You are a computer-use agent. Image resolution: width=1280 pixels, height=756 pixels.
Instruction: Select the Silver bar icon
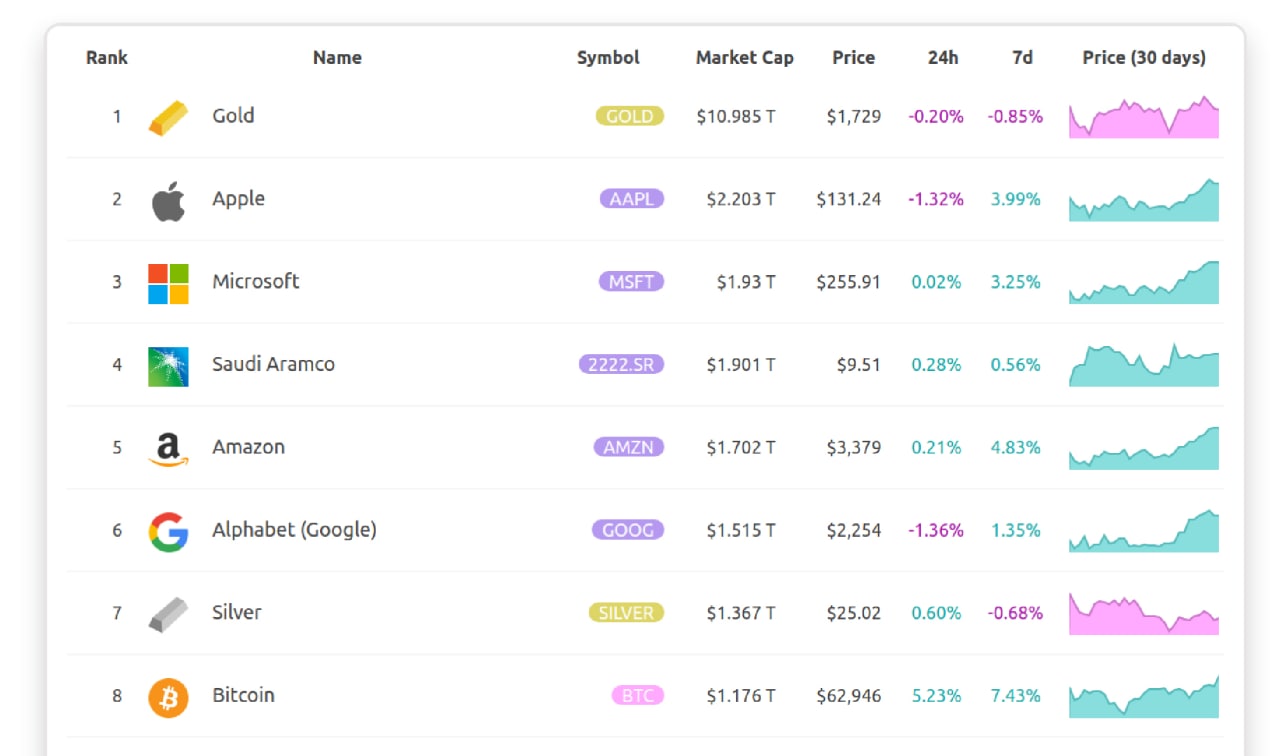168,614
